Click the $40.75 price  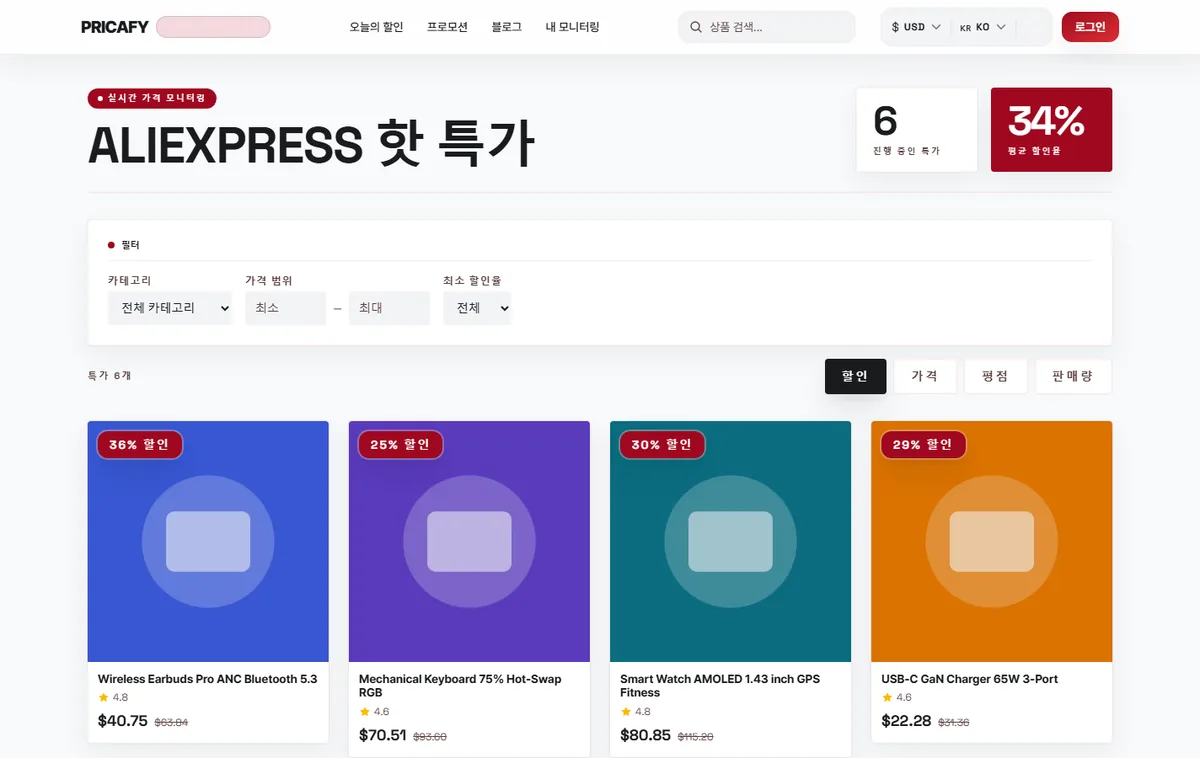[x=123, y=720]
